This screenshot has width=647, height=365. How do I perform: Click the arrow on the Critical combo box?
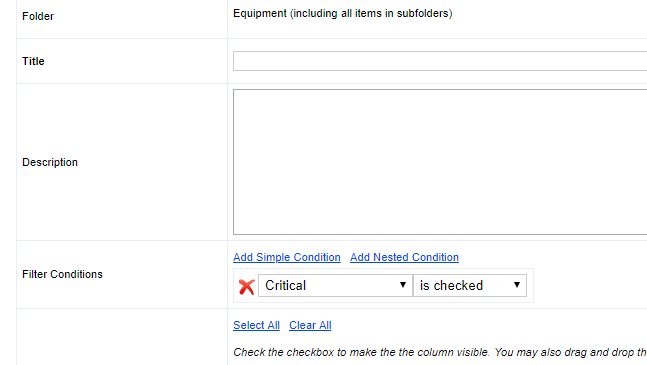pos(403,285)
